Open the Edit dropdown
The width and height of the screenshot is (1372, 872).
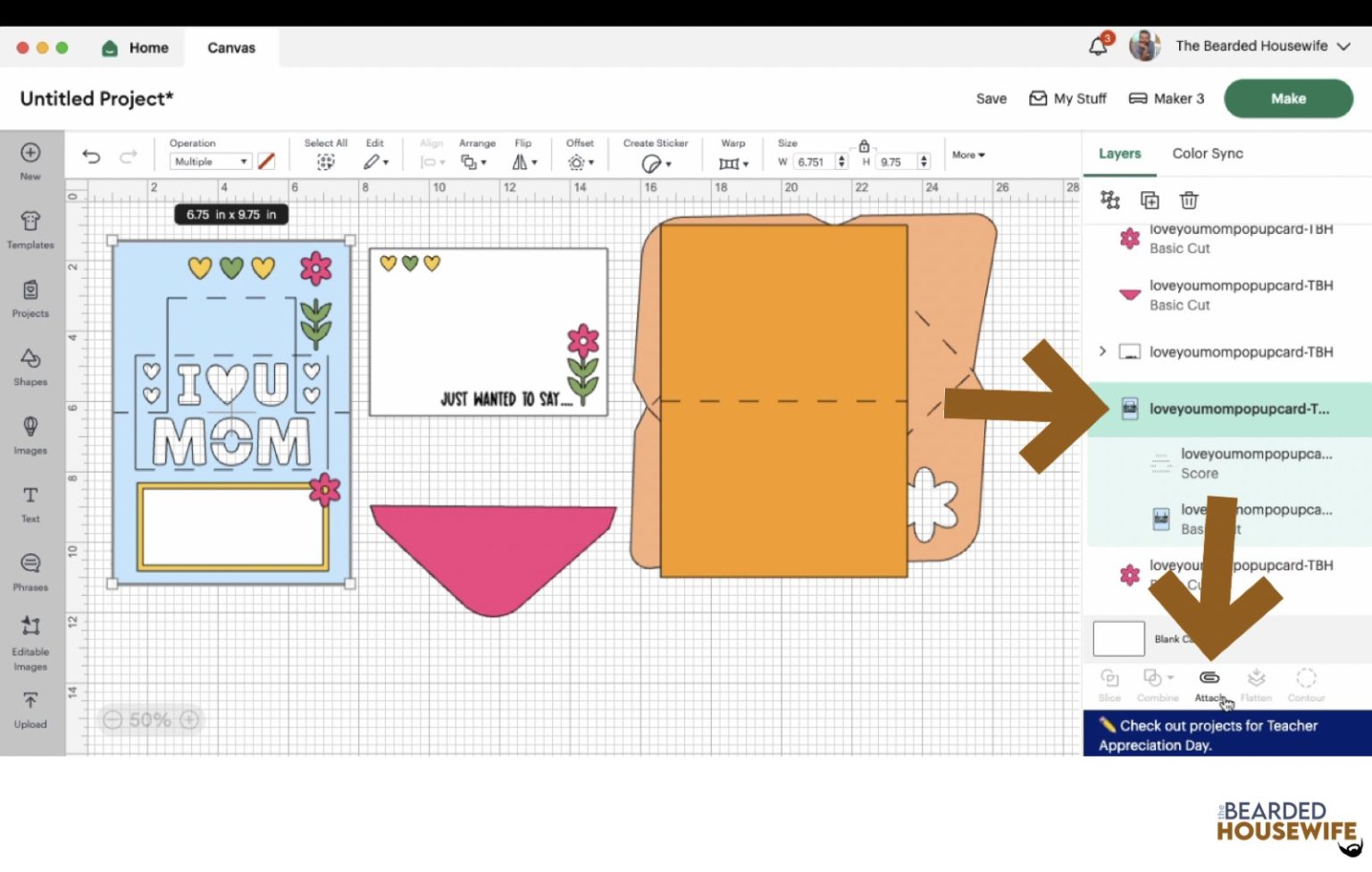pyautogui.click(x=376, y=162)
